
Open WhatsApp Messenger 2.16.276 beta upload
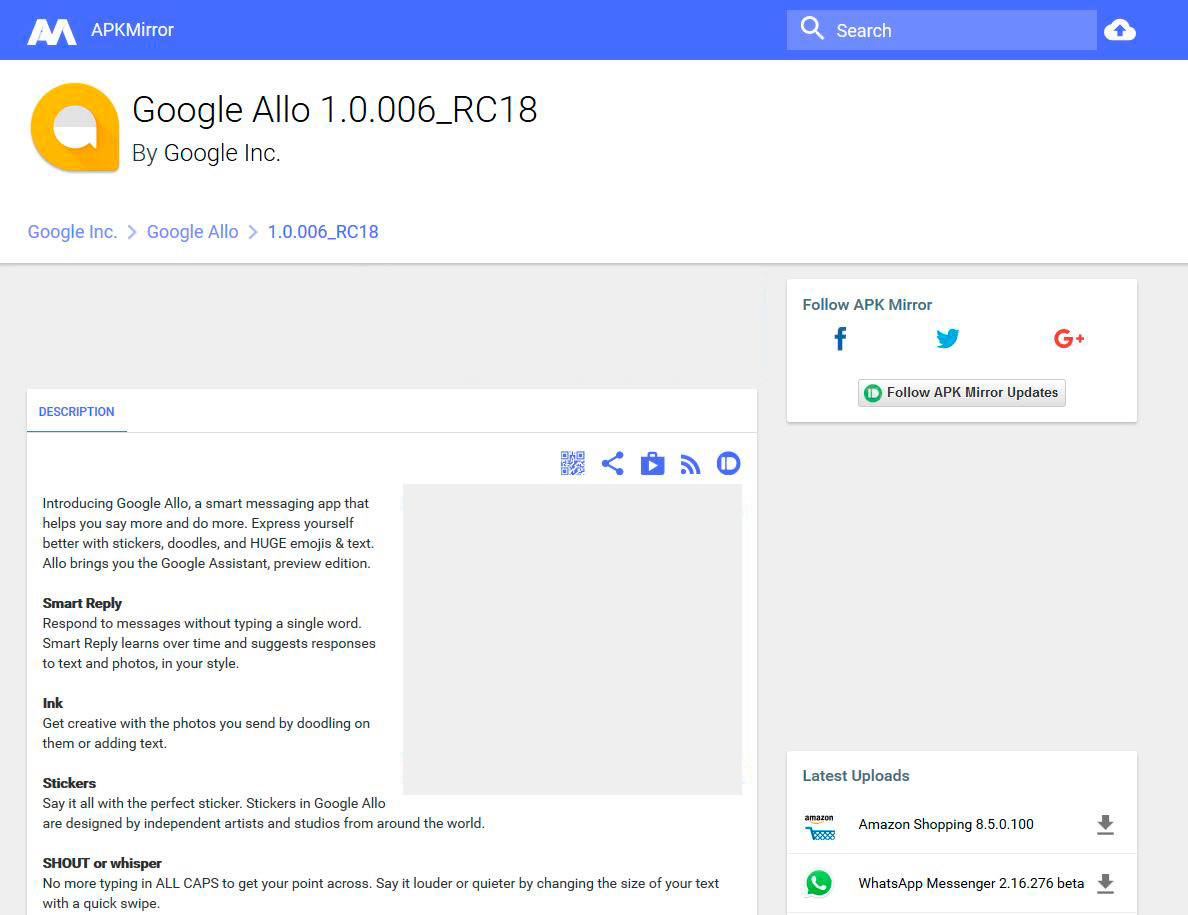[971, 883]
